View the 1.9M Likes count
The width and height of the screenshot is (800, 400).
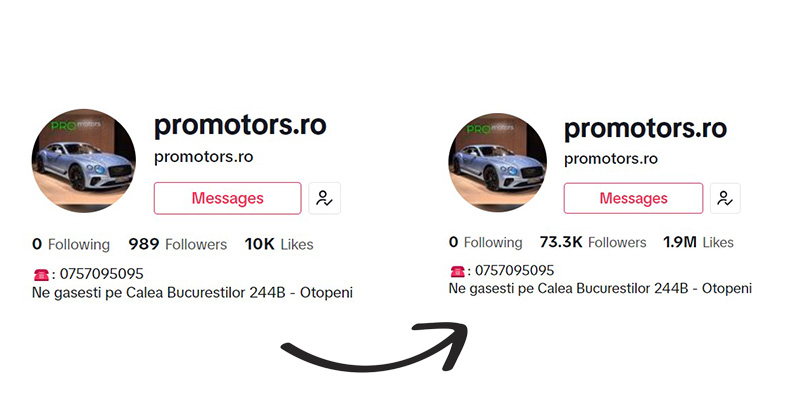pos(698,242)
